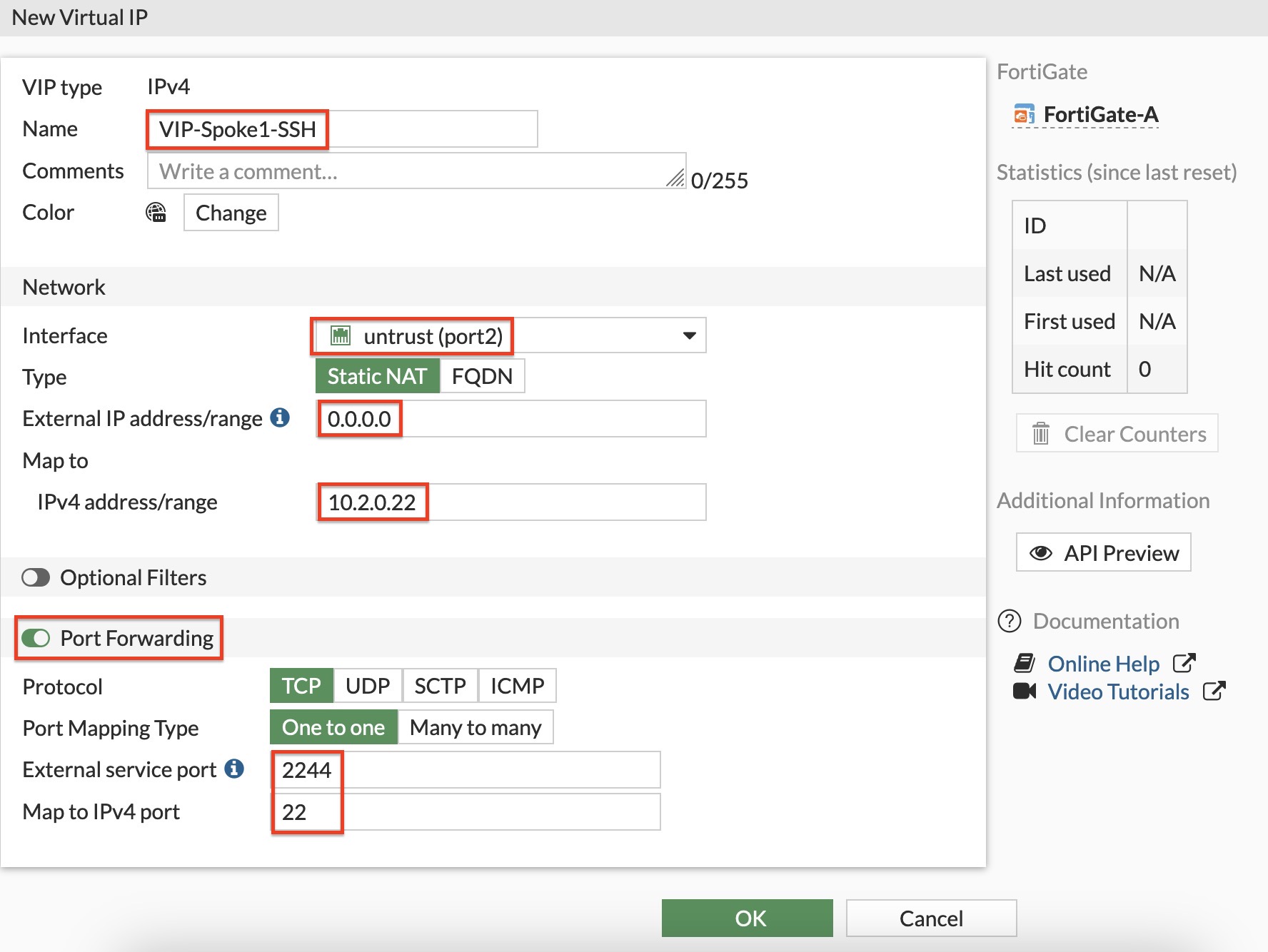Click the First used N/A value

pyautogui.click(x=1157, y=321)
